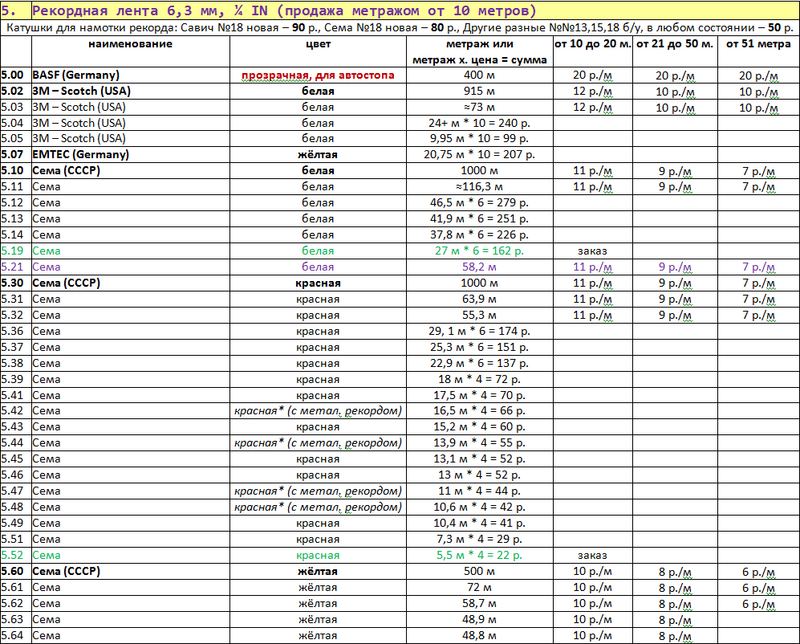This screenshot has height=644, width=800.
Task: Click '6 р./м' in row 5.62
Action: pyautogui.click(x=759, y=604)
